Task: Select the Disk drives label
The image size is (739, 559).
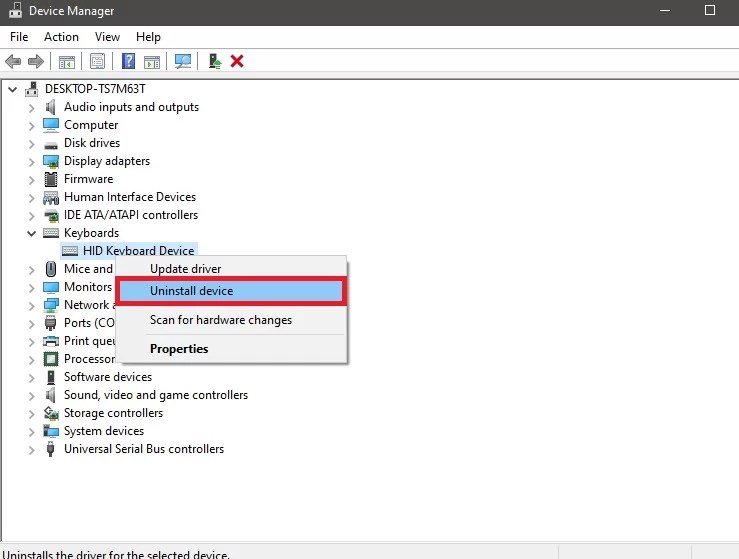Action: tap(92, 143)
